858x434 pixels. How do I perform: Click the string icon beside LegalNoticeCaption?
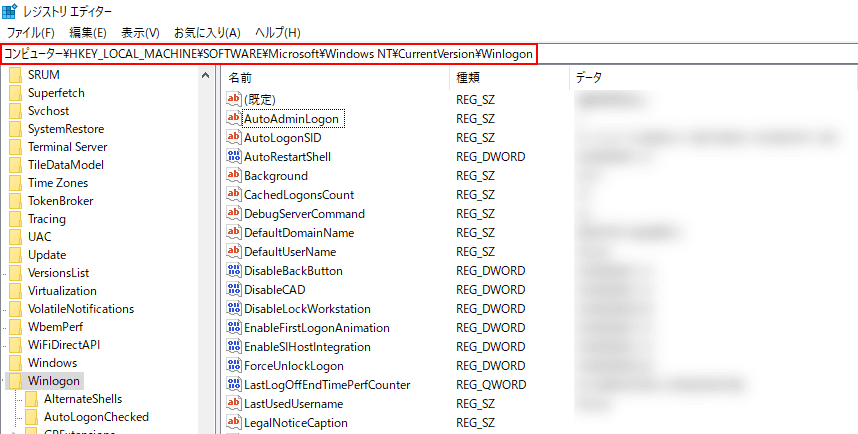(234, 423)
